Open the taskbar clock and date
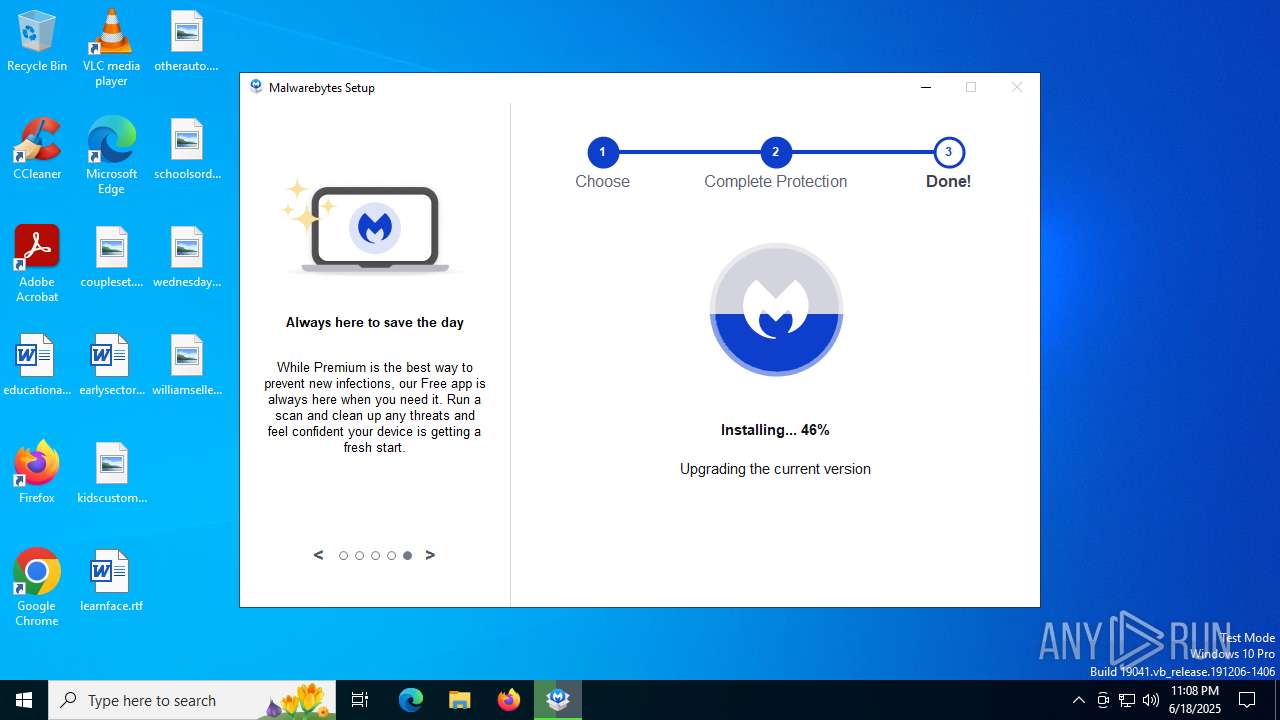Screen dimensions: 1280x720 click(1195, 700)
